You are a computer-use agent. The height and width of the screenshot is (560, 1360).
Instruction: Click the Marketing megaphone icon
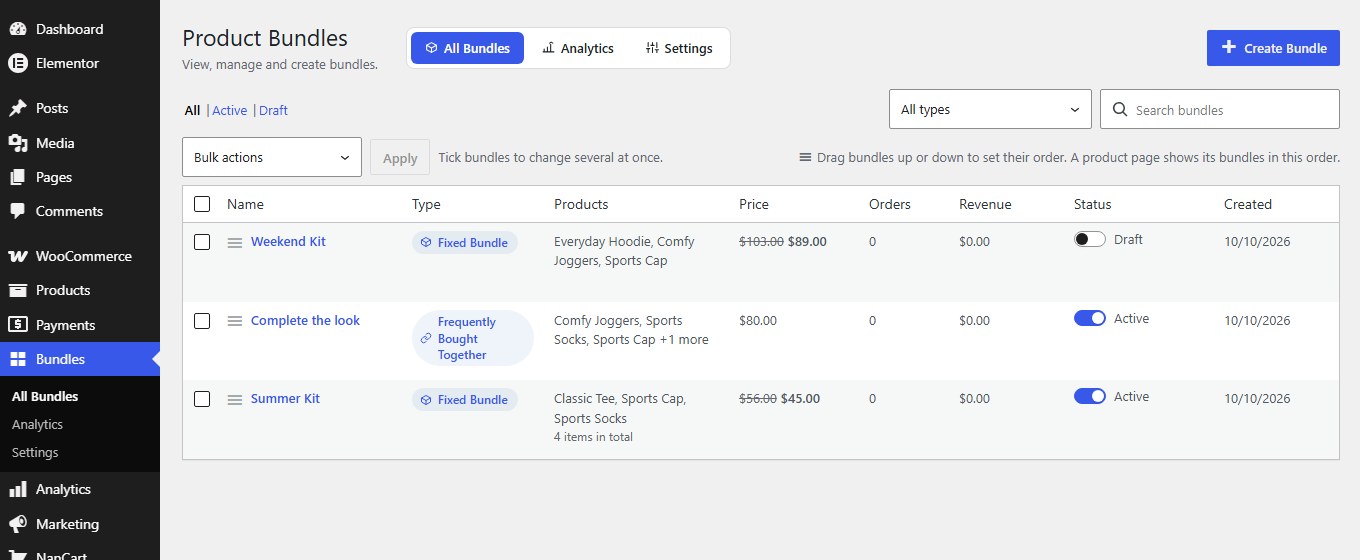coord(18,524)
